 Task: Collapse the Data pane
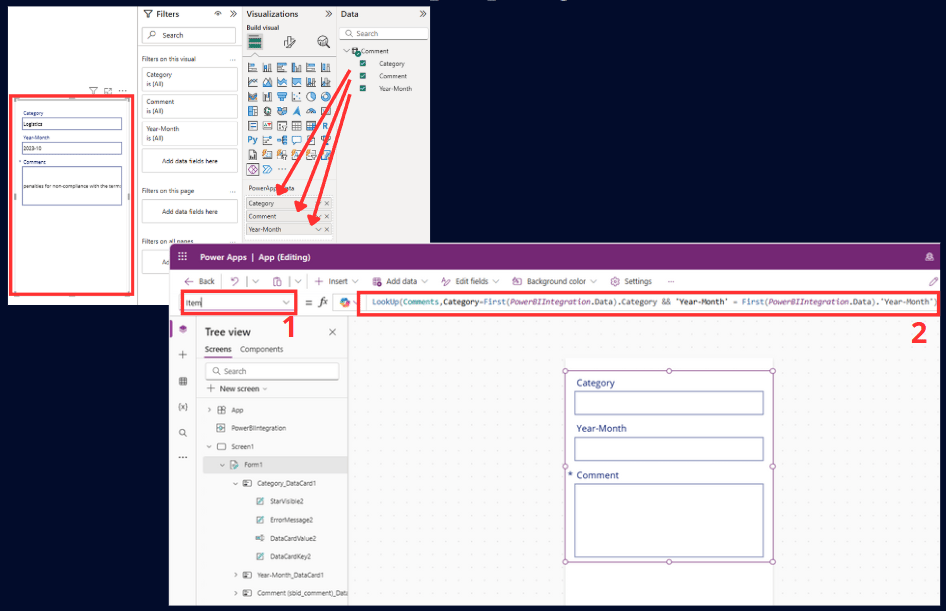(x=423, y=13)
